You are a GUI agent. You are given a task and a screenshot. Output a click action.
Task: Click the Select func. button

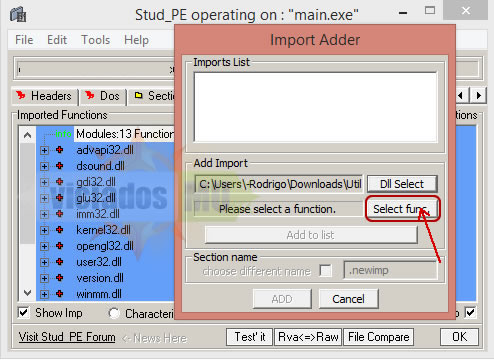pos(403,209)
